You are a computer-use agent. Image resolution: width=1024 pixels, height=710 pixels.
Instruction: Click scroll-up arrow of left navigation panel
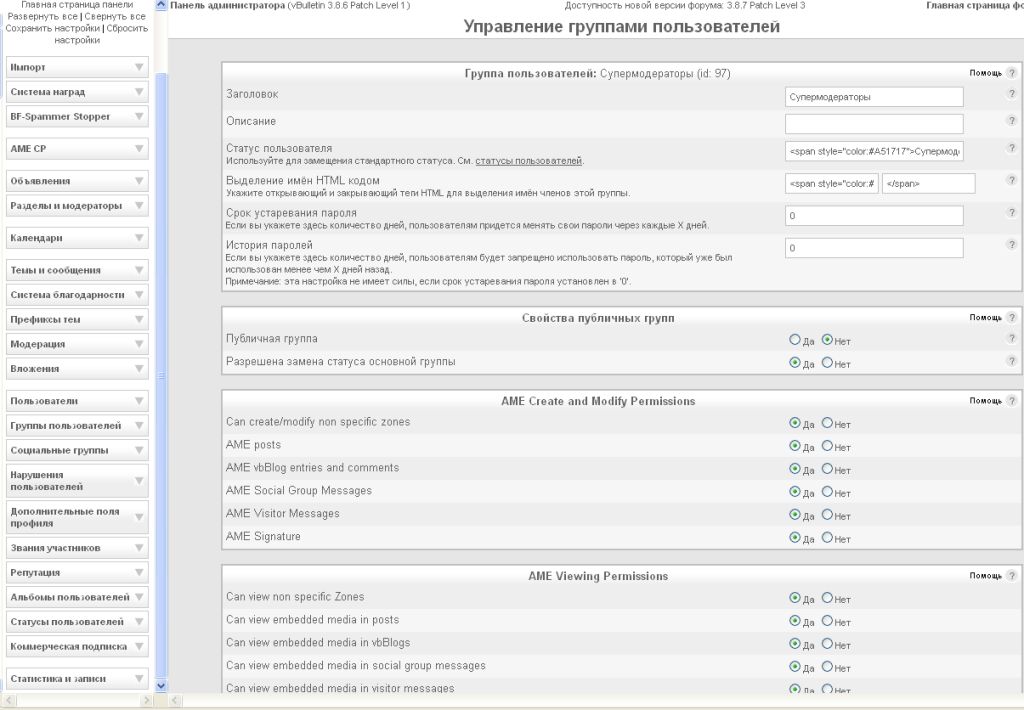(161, 5)
